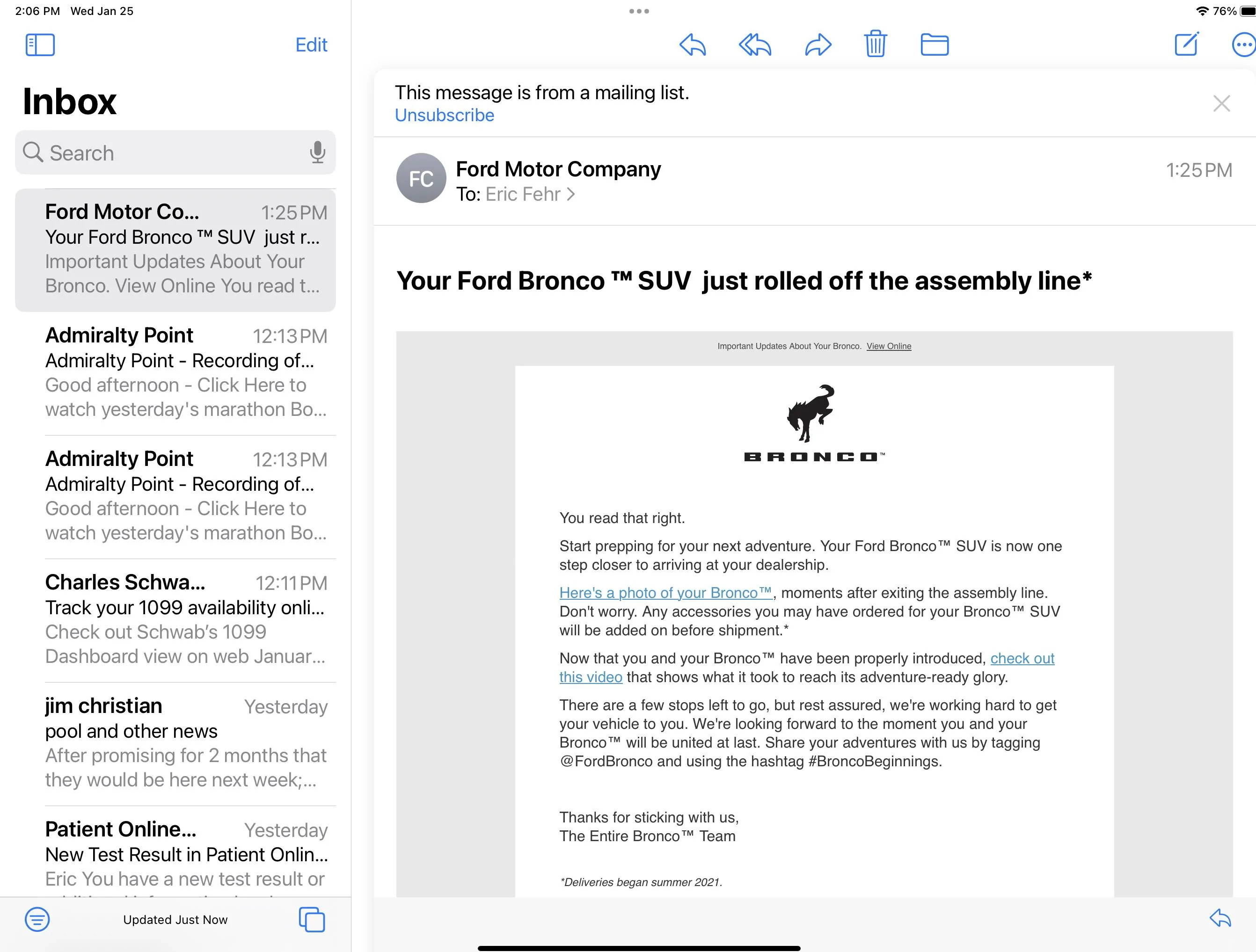The width and height of the screenshot is (1256, 952).
Task: Dismiss the mailing list banner
Action: tap(1221, 103)
